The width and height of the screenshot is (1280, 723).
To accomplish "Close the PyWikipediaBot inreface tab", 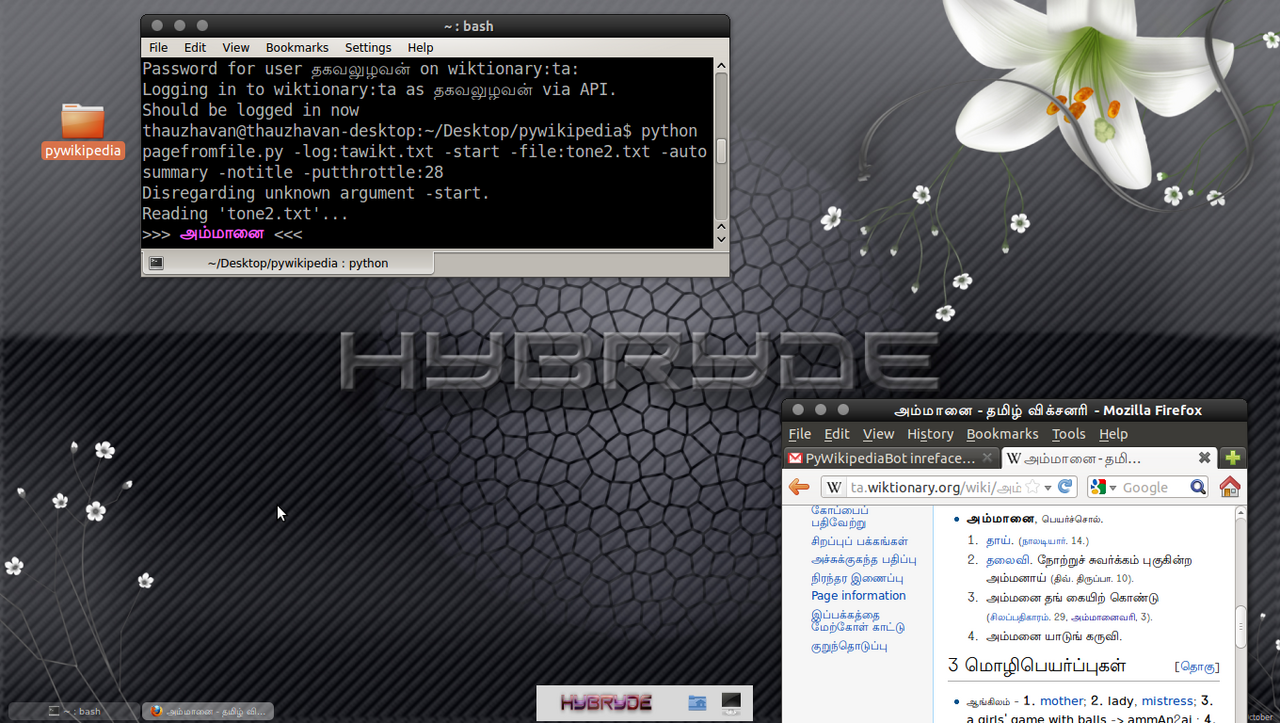I will tap(987, 457).
